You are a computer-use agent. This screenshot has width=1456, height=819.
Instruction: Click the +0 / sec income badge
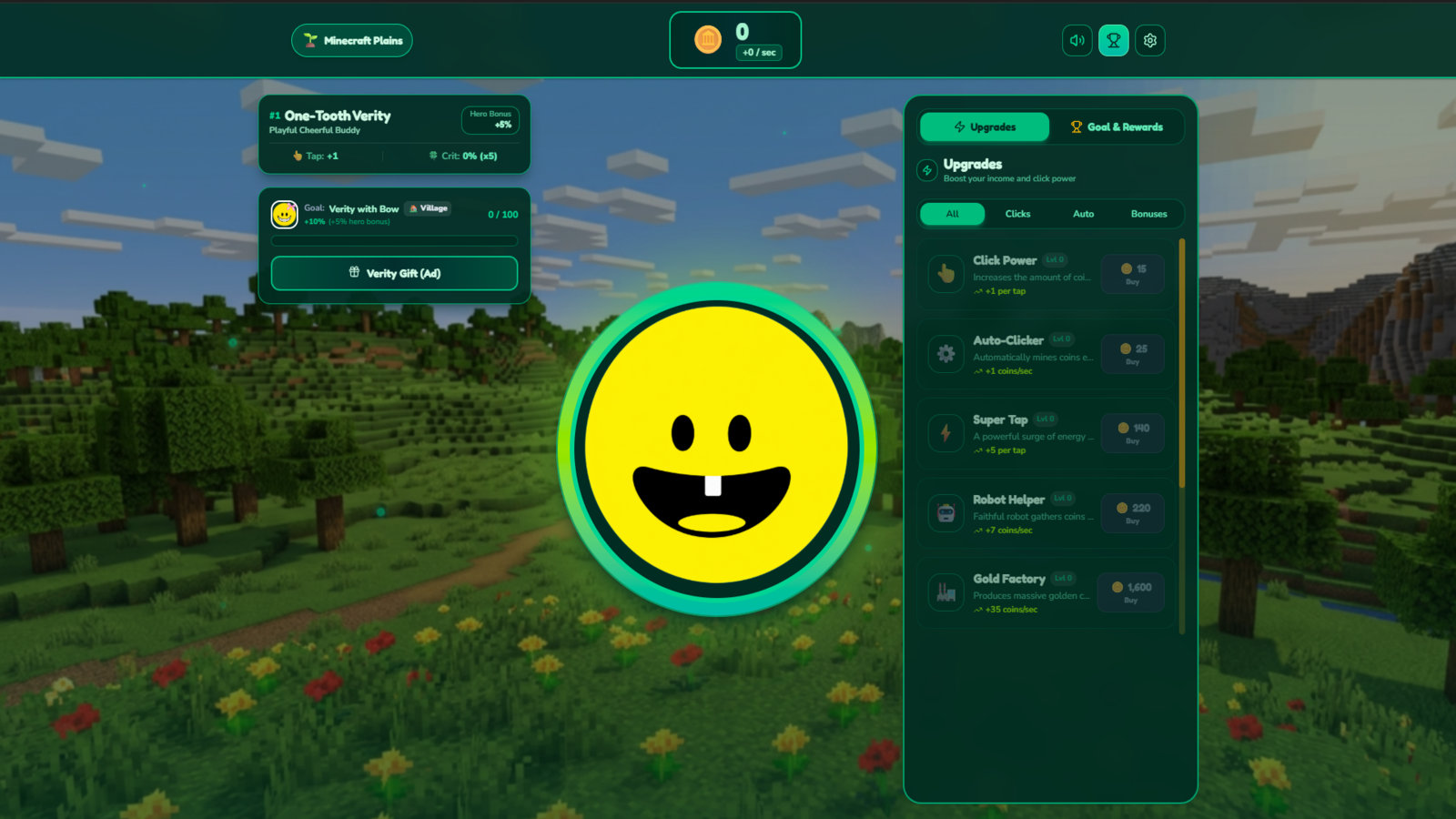[x=759, y=53]
